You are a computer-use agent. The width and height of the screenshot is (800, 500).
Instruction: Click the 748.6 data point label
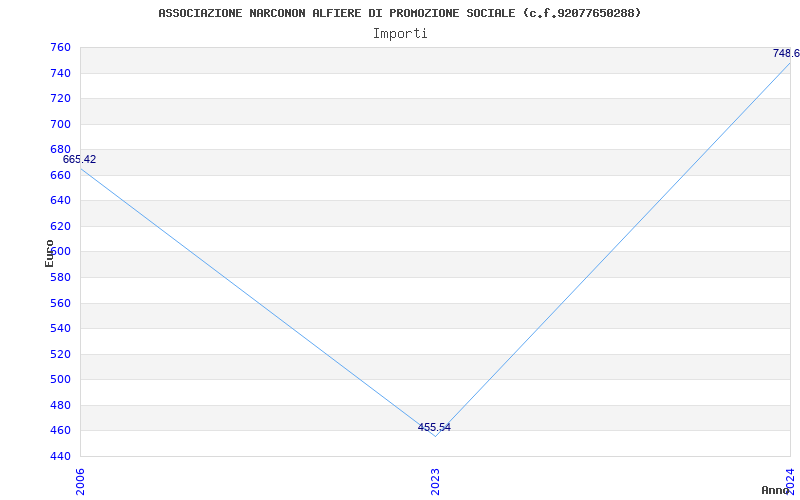coord(786,54)
